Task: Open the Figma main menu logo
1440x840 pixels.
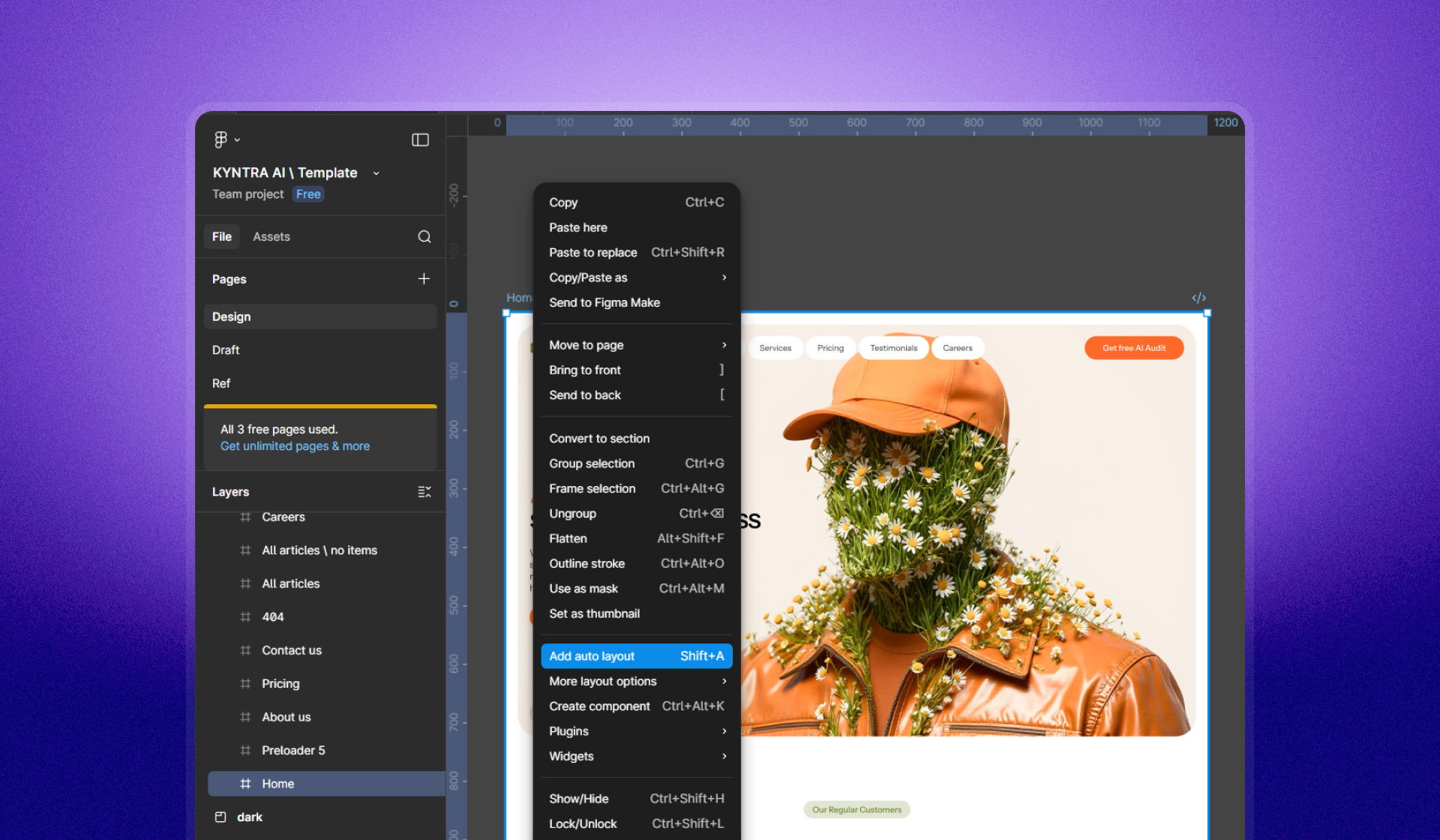Action: tap(220, 139)
